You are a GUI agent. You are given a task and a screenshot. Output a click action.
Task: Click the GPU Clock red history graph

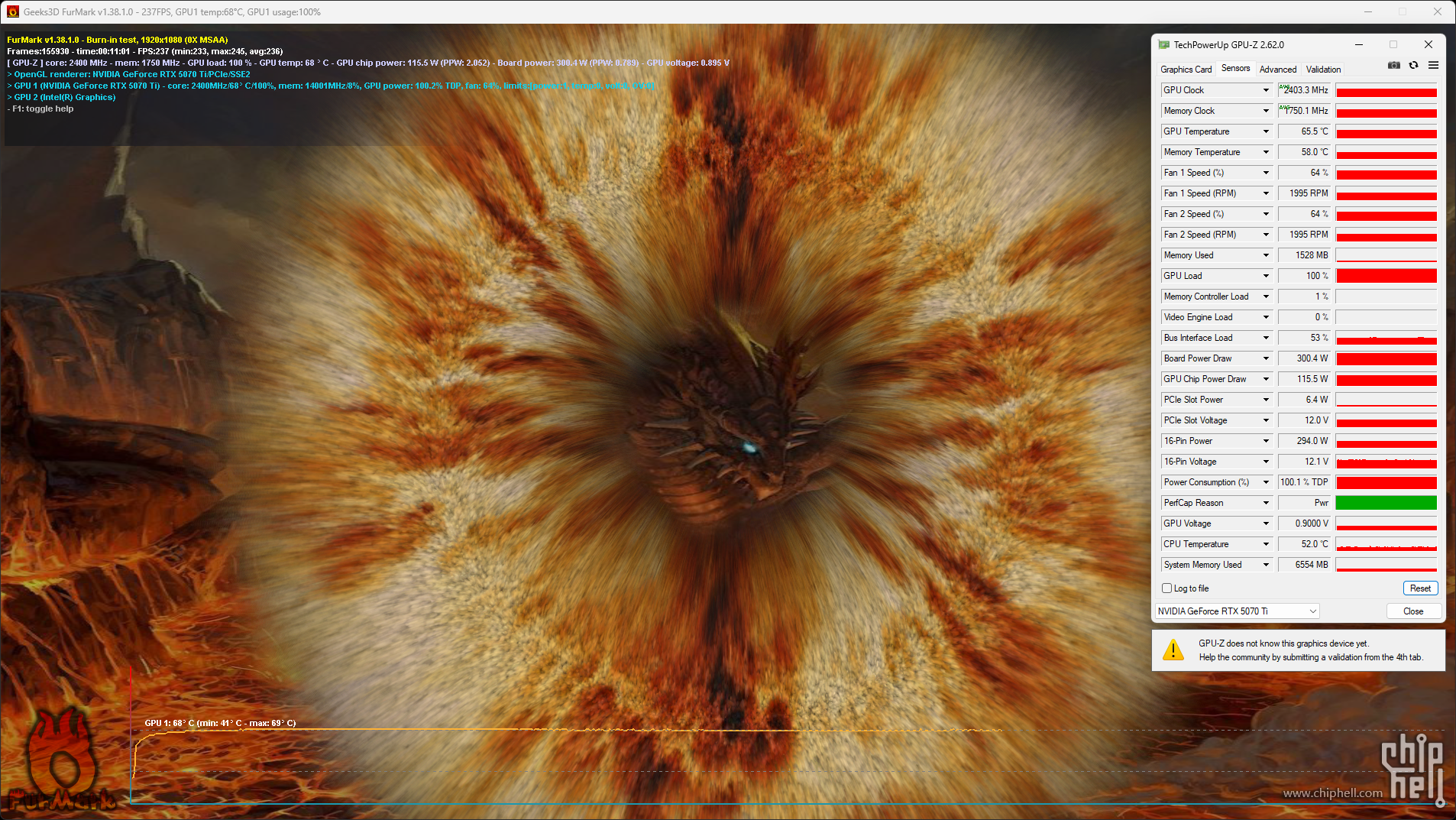click(x=1386, y=90)
